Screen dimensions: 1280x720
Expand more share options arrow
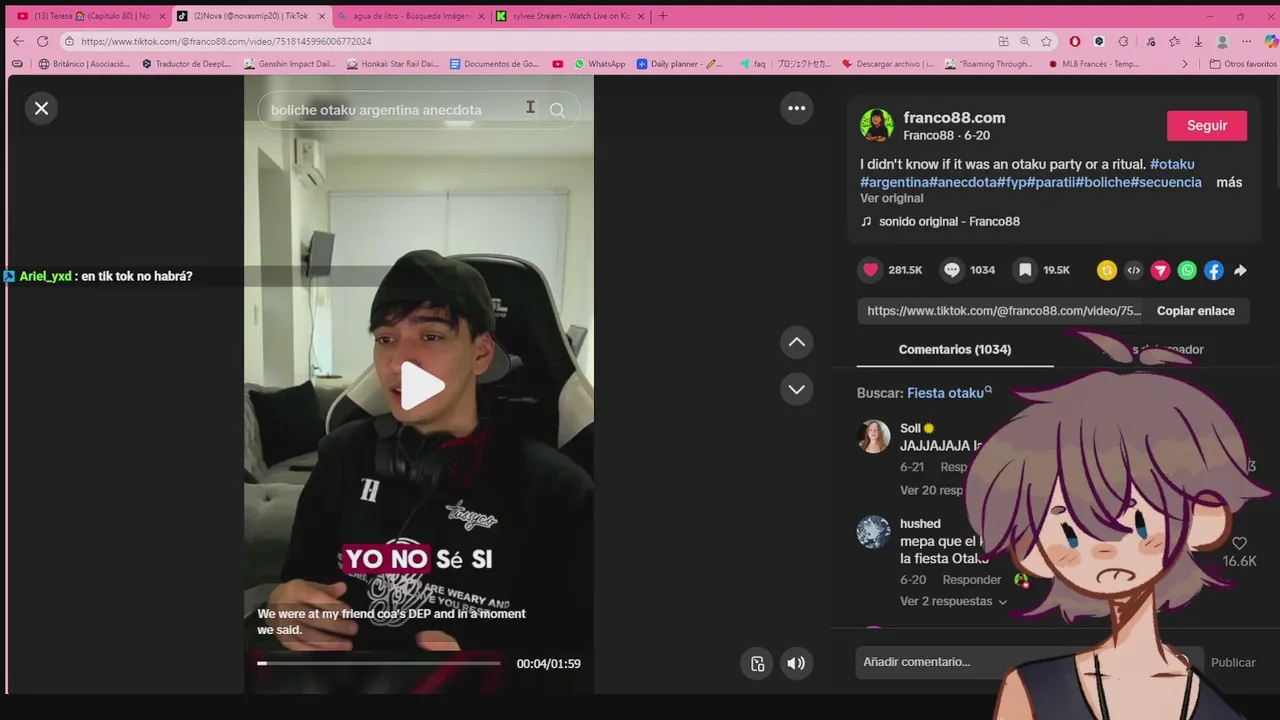pos(1240,270)
